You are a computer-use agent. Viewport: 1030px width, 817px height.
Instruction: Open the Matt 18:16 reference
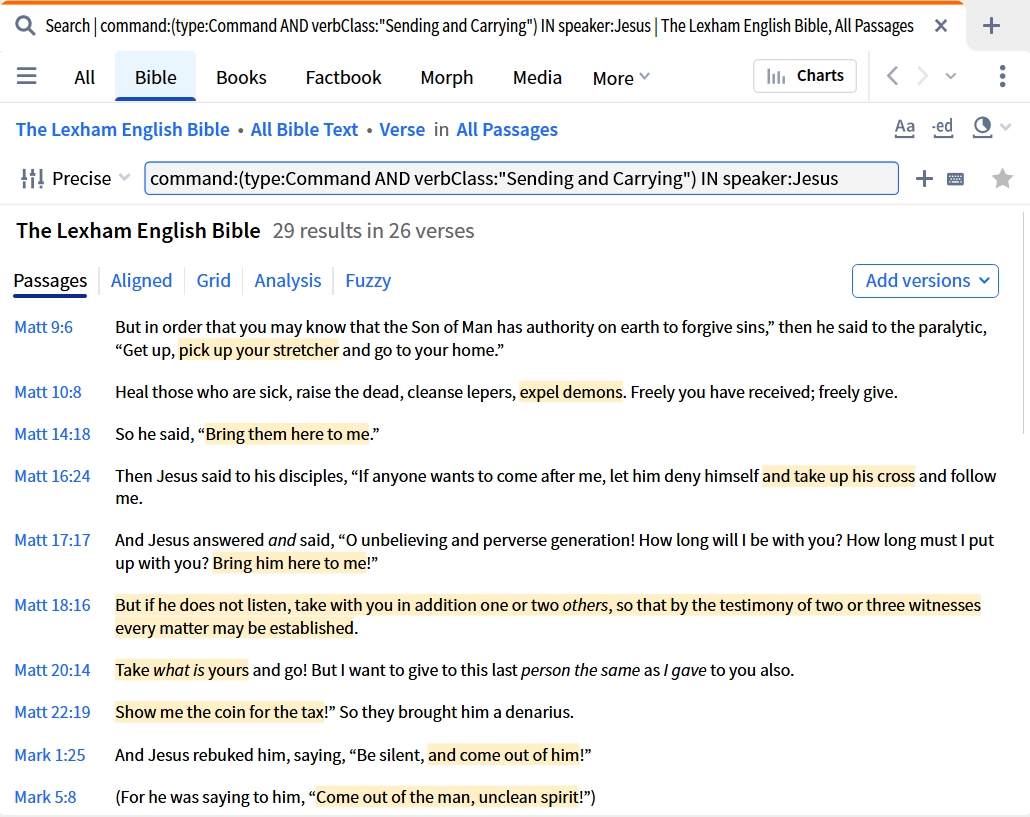coord(53,605)
